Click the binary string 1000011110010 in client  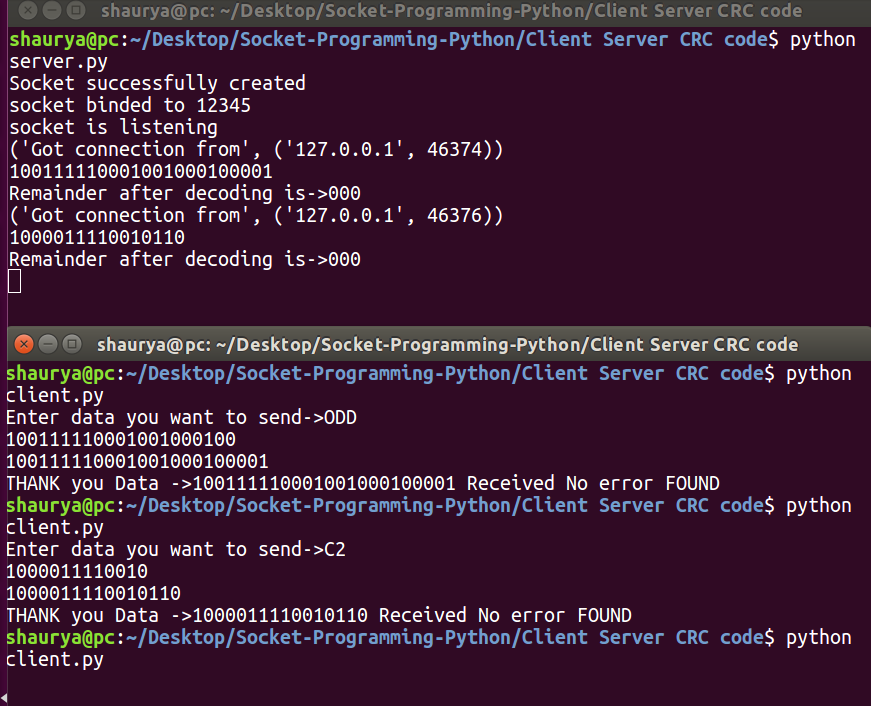pyautogui.click(x=77, y=571)
